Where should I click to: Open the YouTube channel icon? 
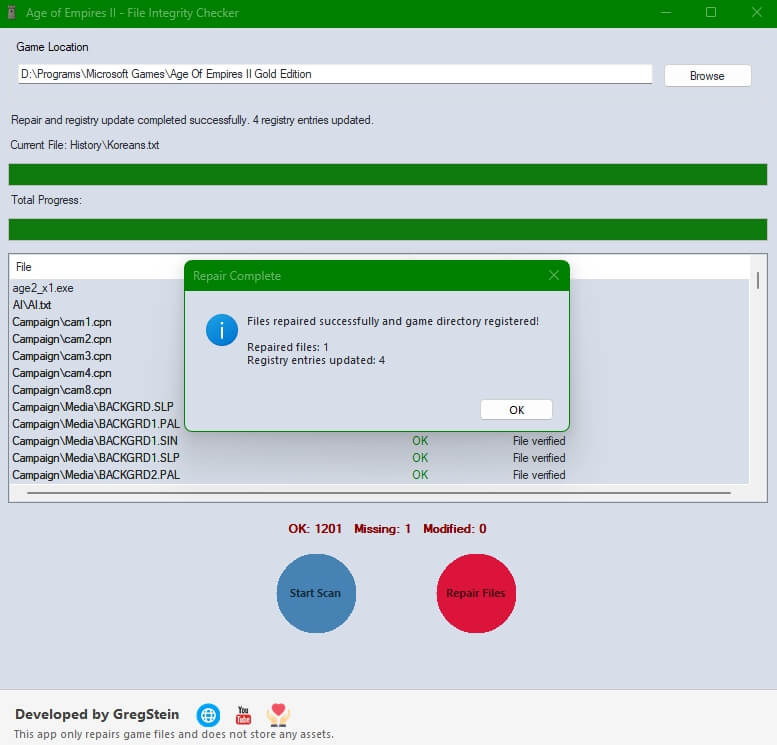(x=243, y=715)
